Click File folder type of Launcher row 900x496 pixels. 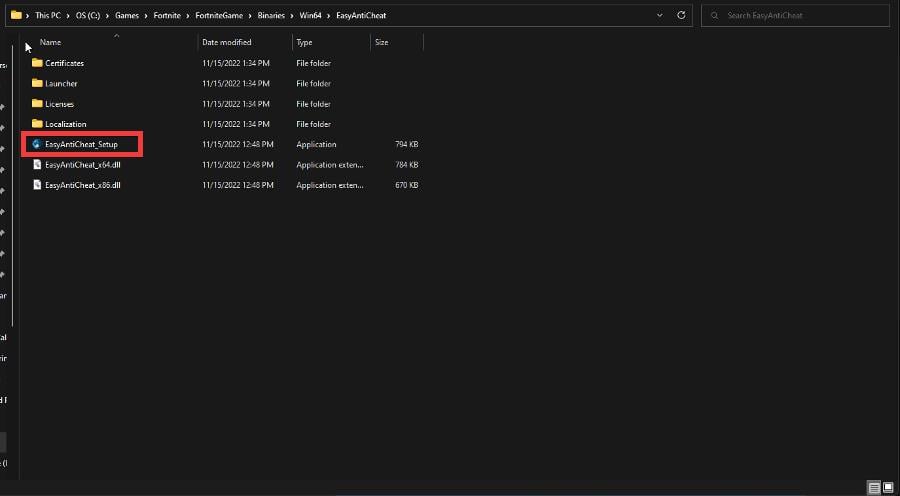[313, 84]
